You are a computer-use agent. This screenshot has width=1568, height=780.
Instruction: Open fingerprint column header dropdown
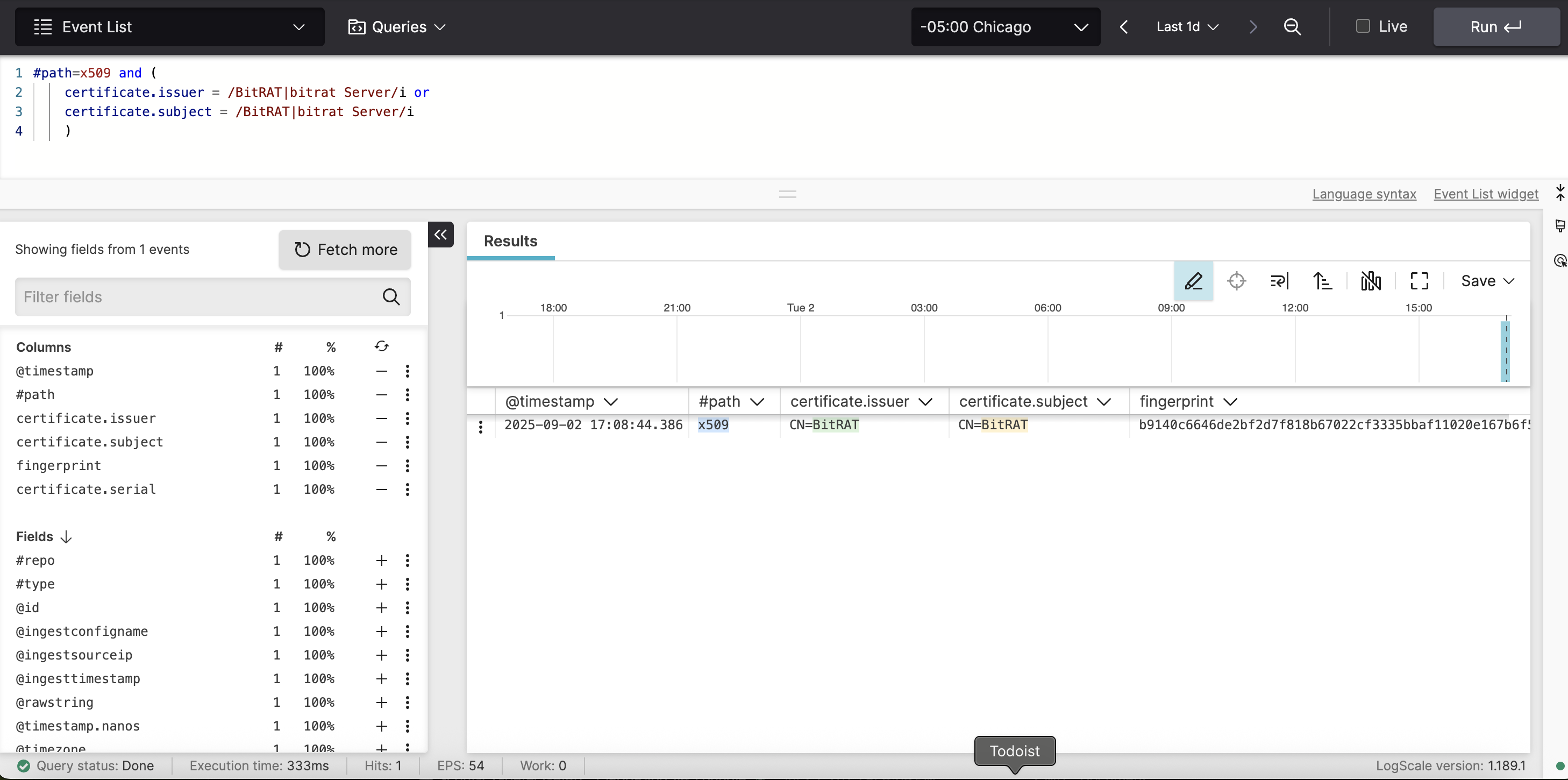pyautogui.click(x=1230, y=402)
